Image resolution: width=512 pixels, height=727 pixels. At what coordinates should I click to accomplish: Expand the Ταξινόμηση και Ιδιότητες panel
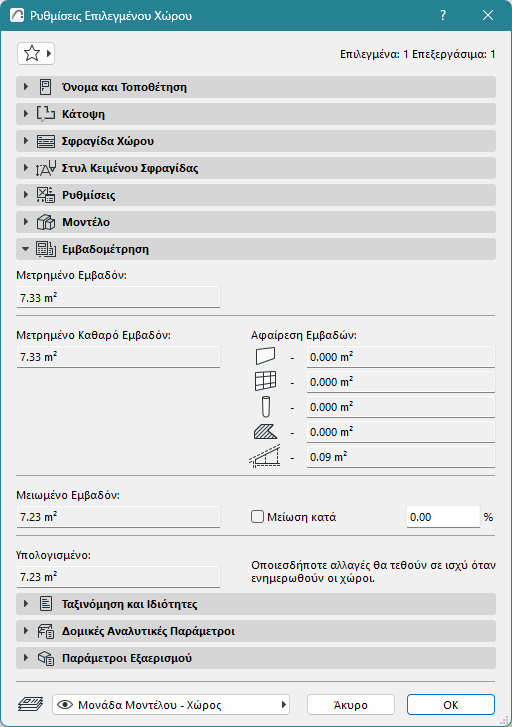pos(26,604)
